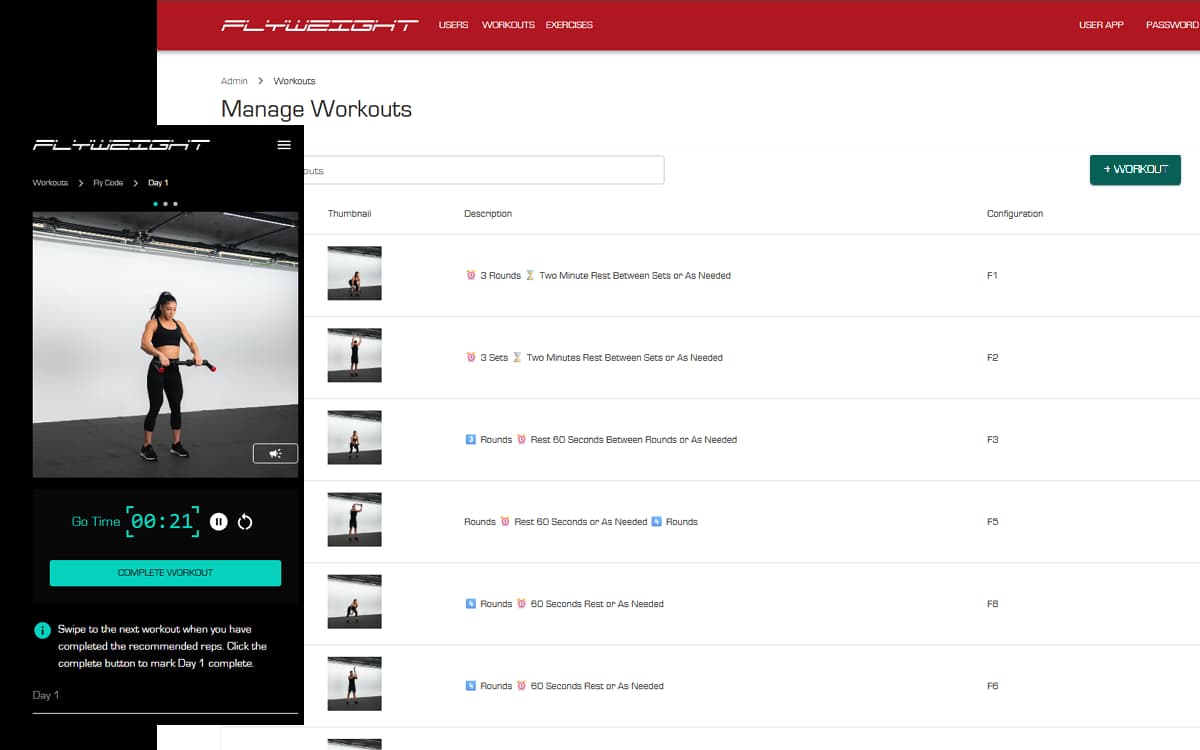Screen dimensions: 1200x750
Task: Click configuration value F8
Action: [x=992, y=604]
